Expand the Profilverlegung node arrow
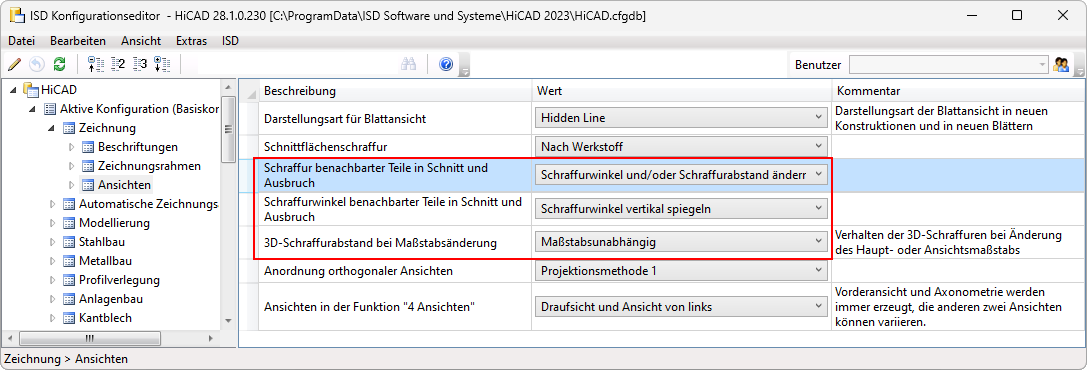Screen dimensions: 1087x370 point(52,281)
